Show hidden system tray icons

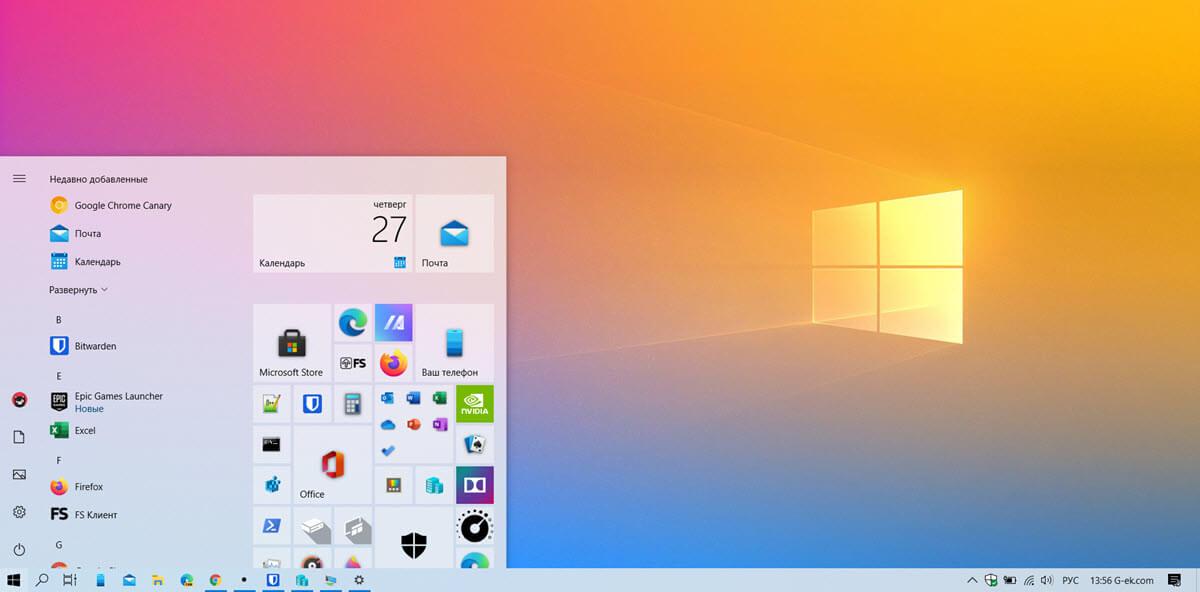[972, 580]
